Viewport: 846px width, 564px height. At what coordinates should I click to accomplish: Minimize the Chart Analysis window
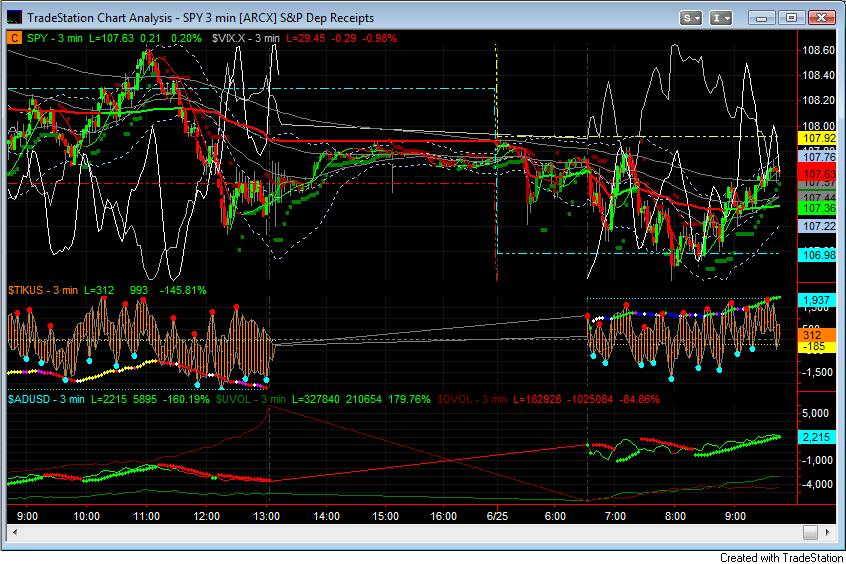(x=761, y=18)
